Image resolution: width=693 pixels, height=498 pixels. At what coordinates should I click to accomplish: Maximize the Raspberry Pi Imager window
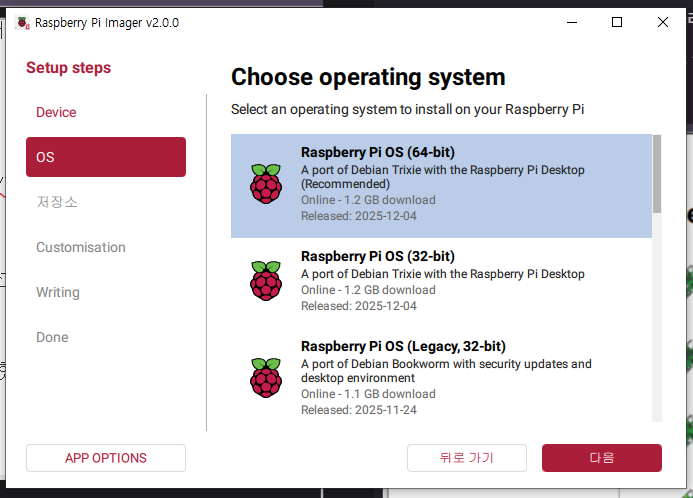point(617,22)
